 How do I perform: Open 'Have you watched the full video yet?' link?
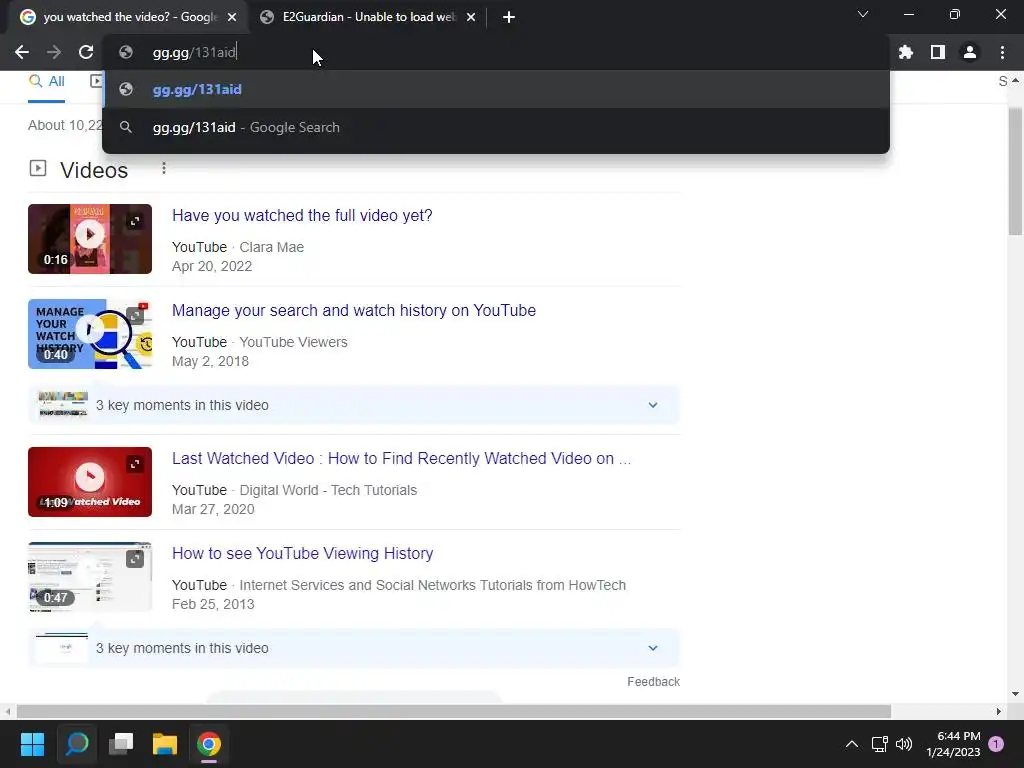tap(302, 216)
